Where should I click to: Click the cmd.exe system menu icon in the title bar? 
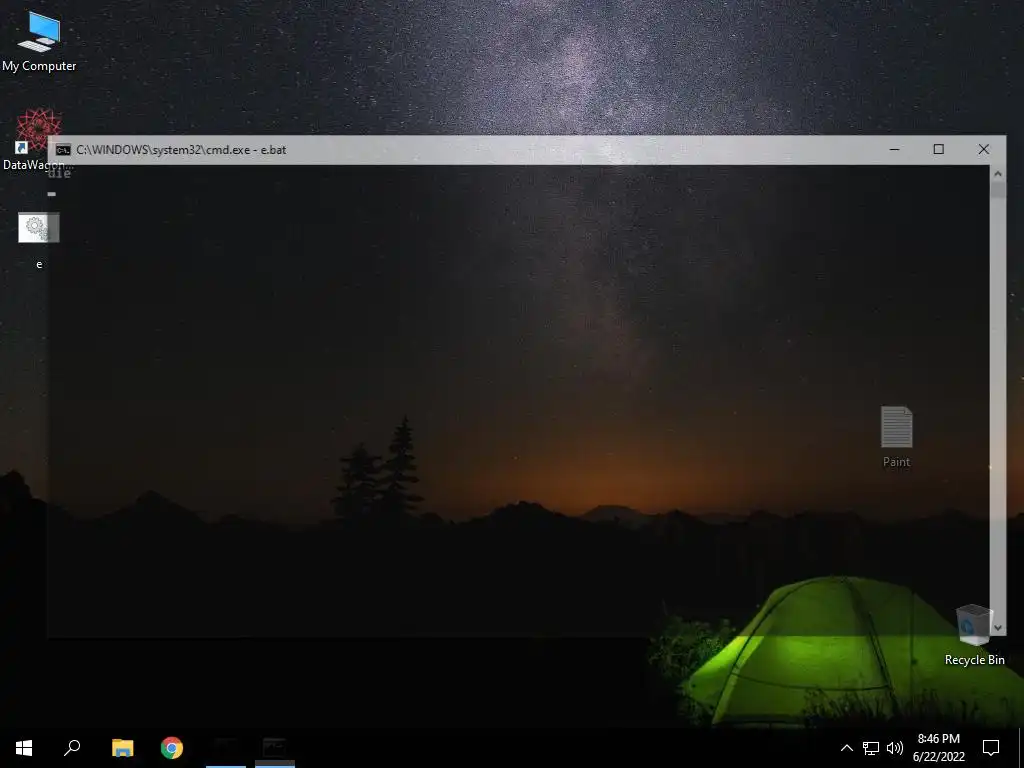point(63,150)
